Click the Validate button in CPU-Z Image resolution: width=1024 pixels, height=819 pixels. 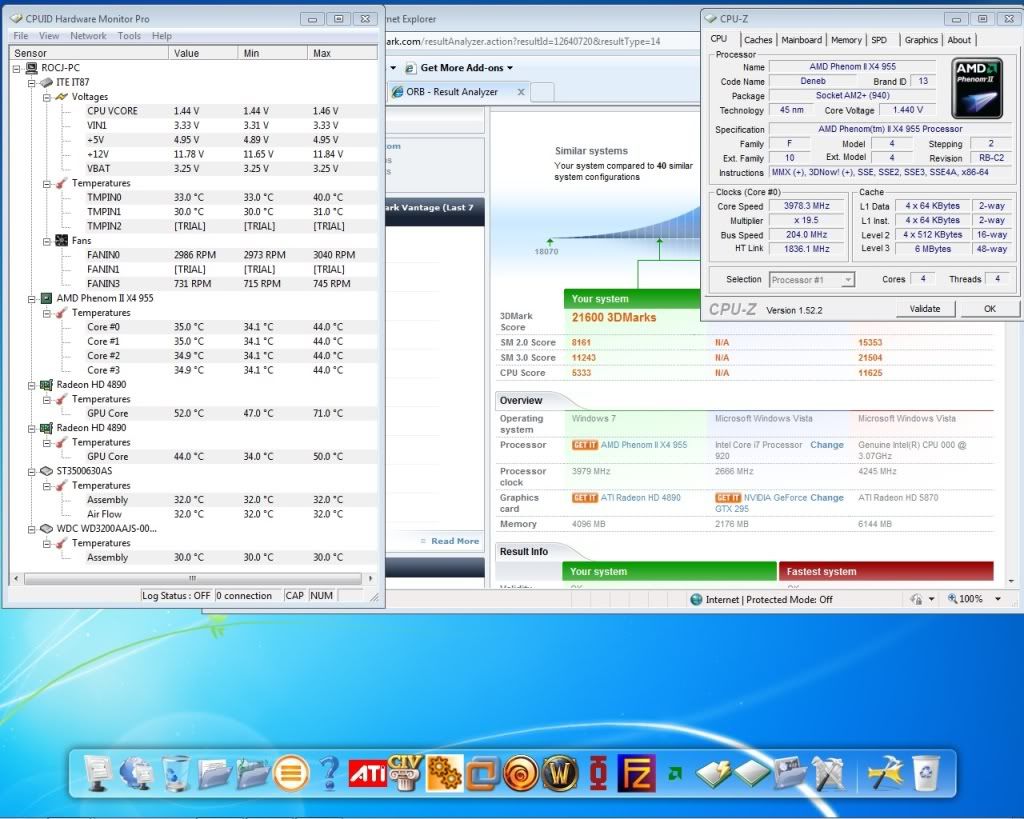tap(925, 309)
